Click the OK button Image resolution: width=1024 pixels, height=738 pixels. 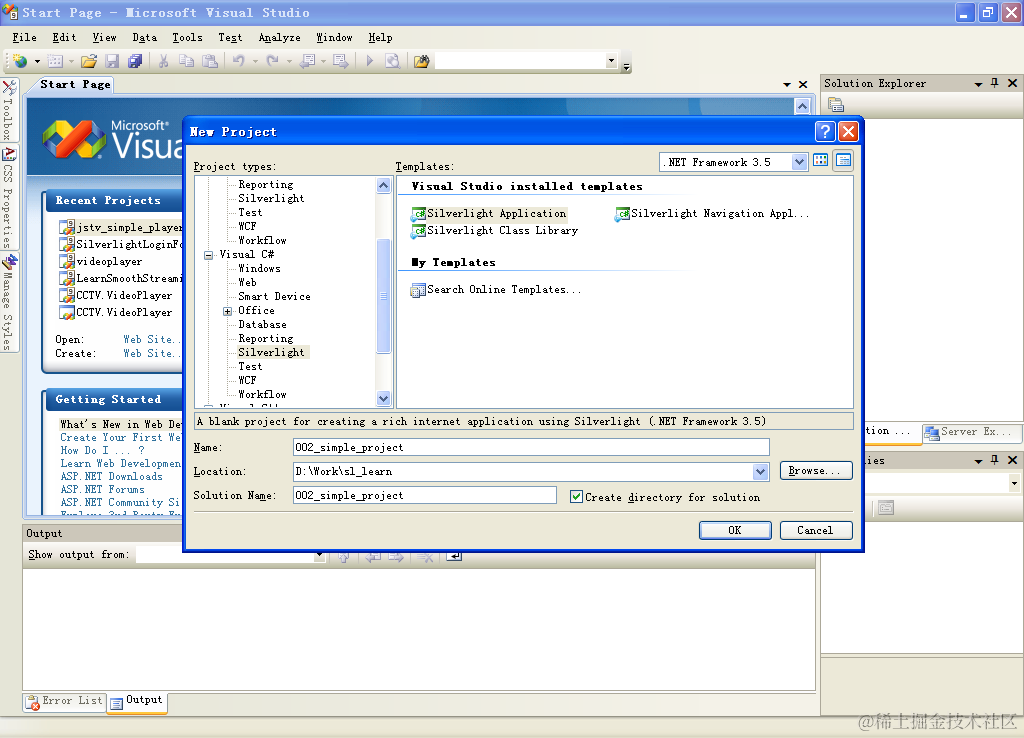click(735, 530)
